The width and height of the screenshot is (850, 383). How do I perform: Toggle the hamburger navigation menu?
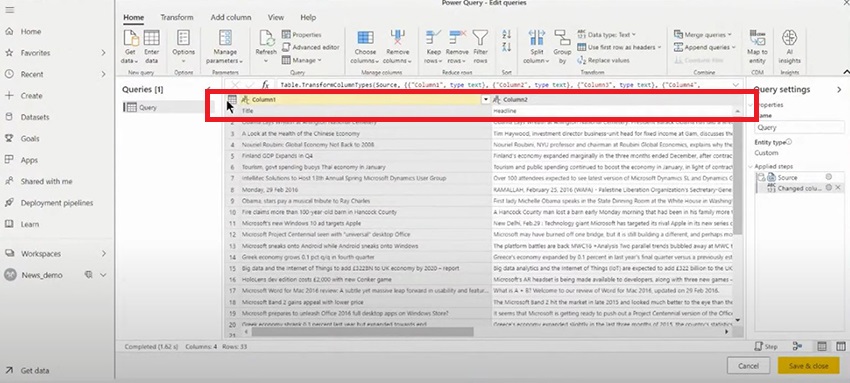[x=9, y=10]
